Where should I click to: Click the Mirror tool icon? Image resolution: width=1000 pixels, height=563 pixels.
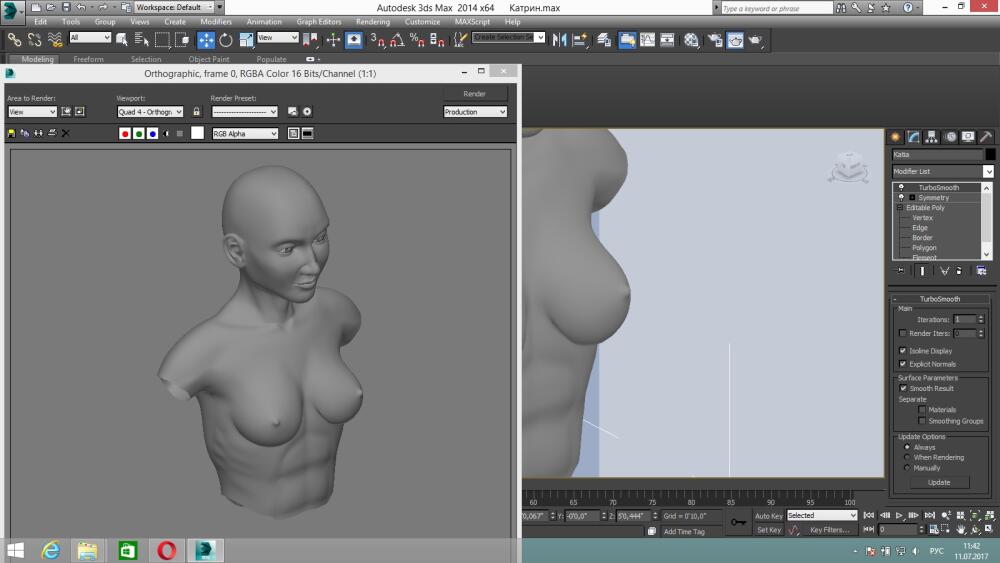tap(559, 40)
